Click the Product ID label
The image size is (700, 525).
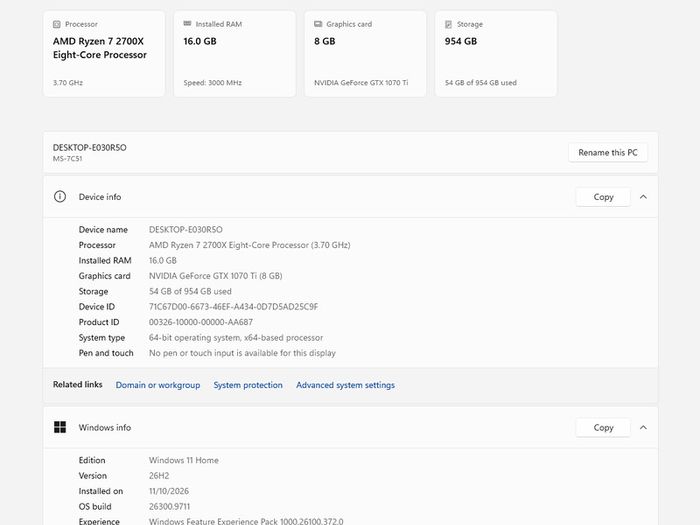pyautogui.click(x=99, y=322)
